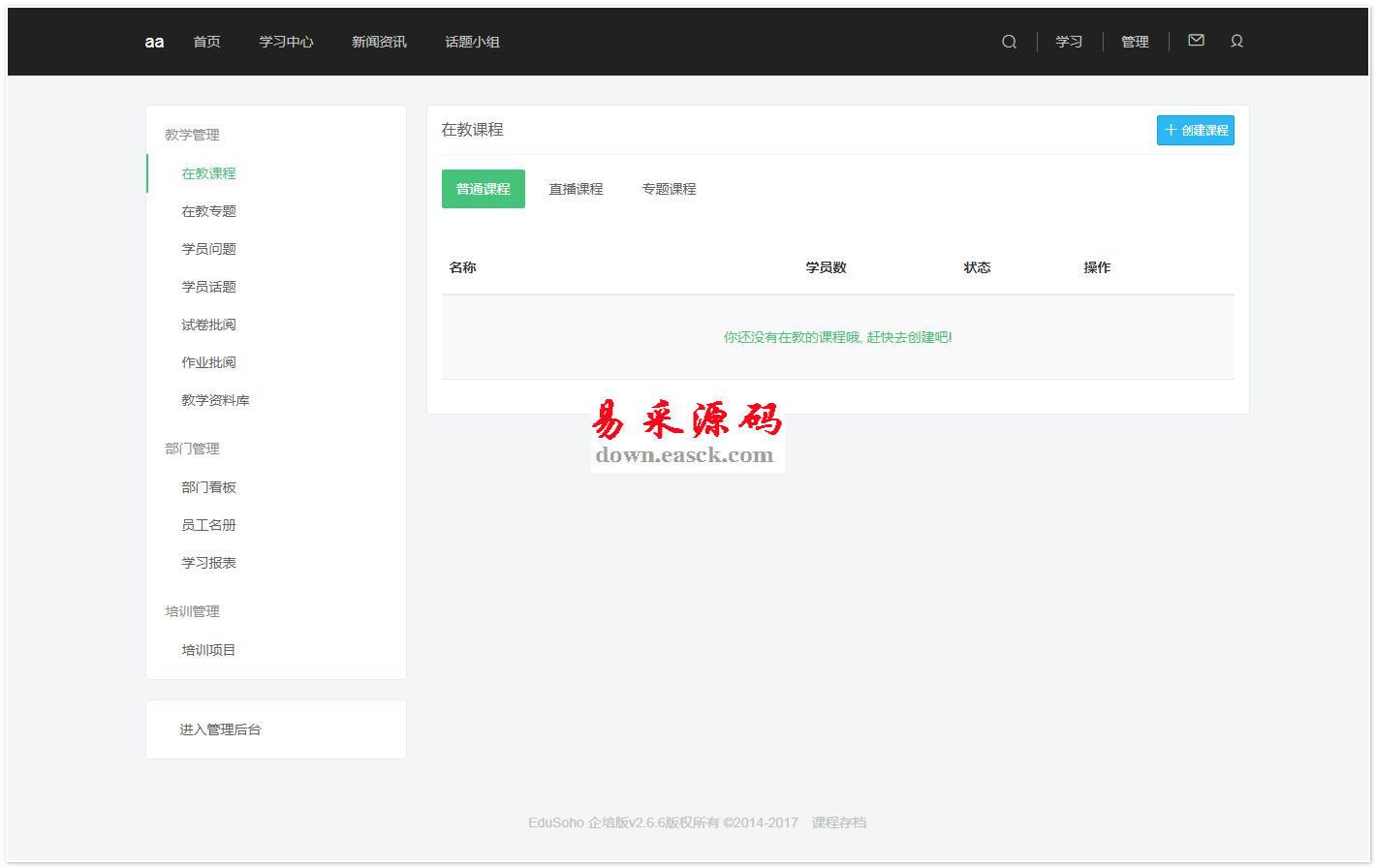Viewport: 1376px width, 868px height.
Task: Click 进入管理后台 link
Action: pos(220,729)
